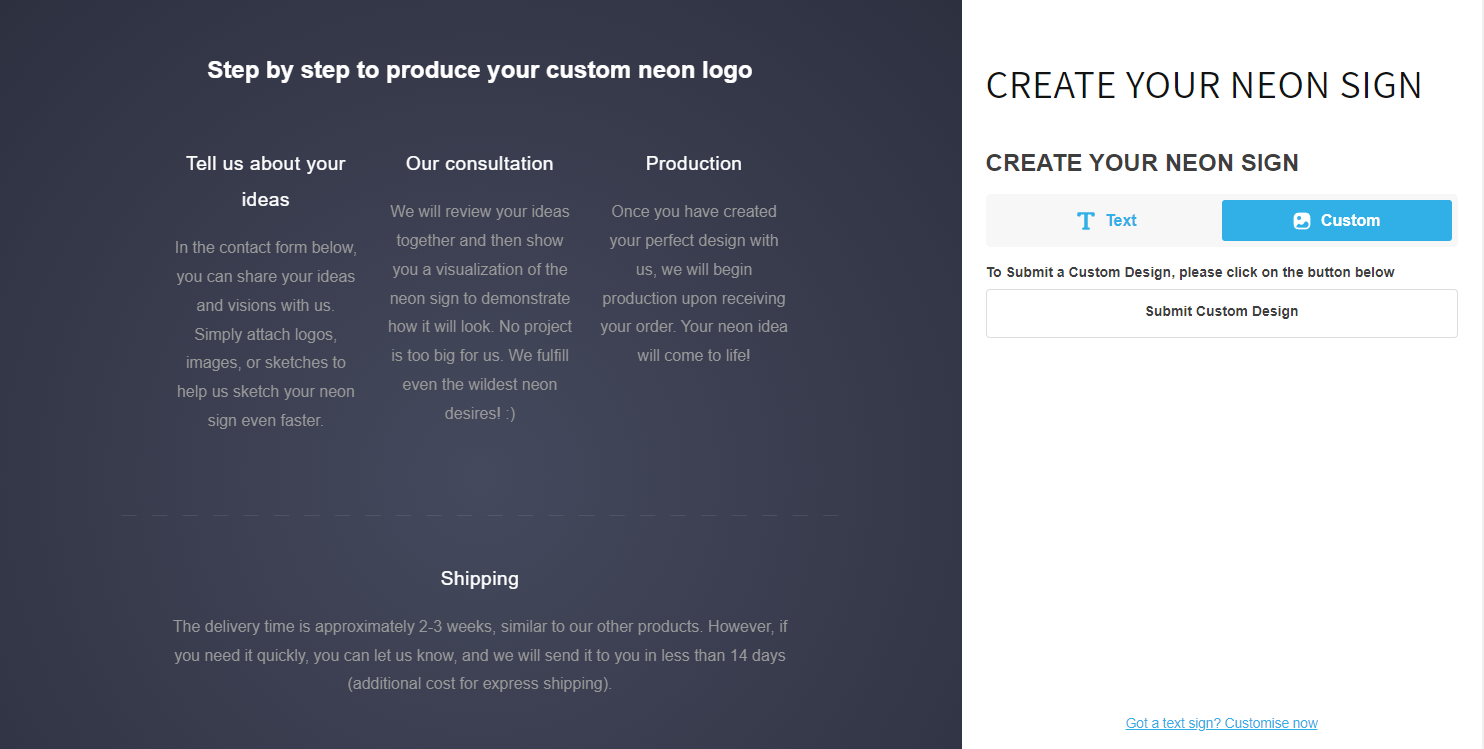Click the T icon on the Text tab

pyautogui.click(x=1085, y=221)
